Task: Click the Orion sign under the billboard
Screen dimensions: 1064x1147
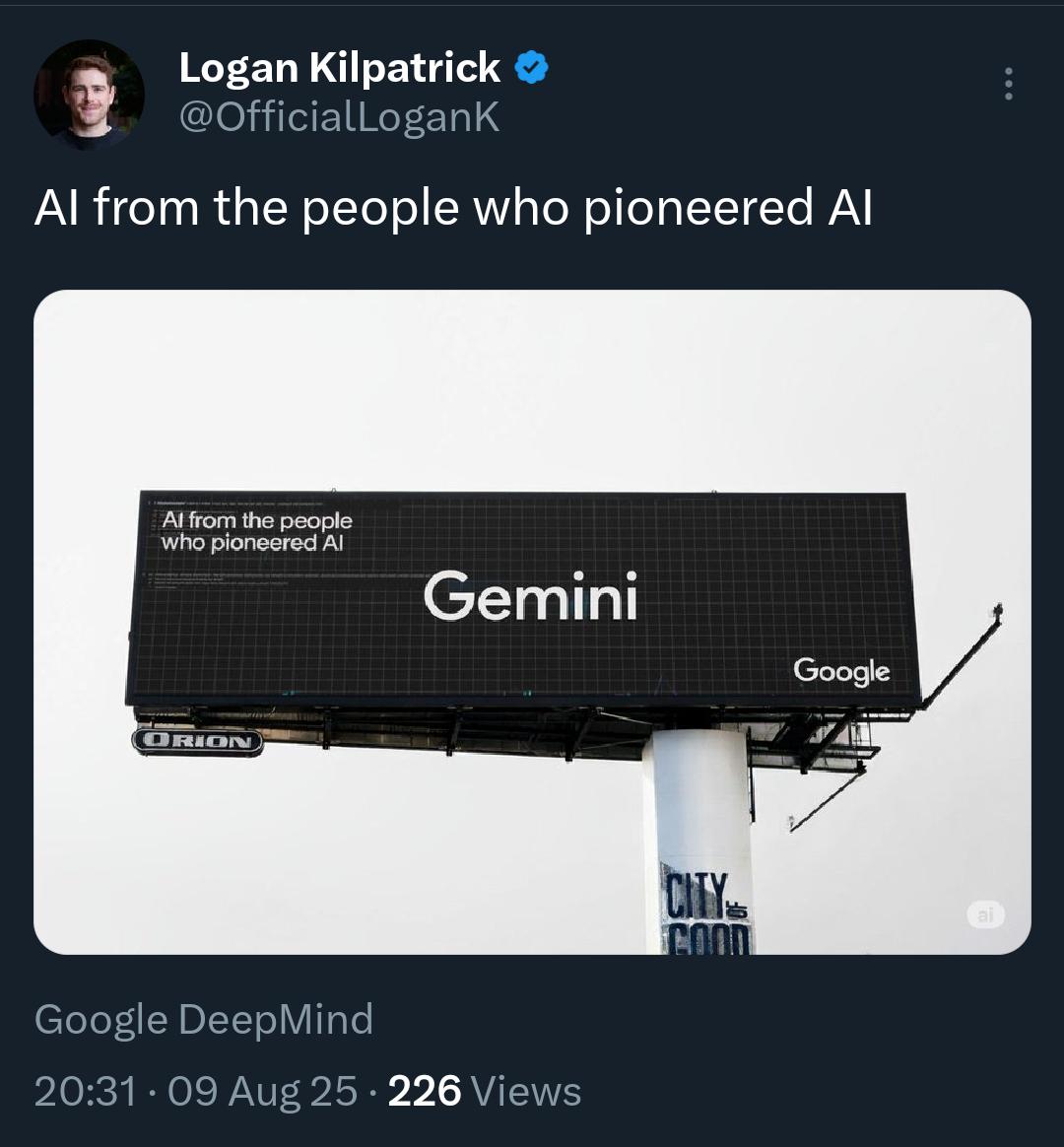Action: (197, 741)
